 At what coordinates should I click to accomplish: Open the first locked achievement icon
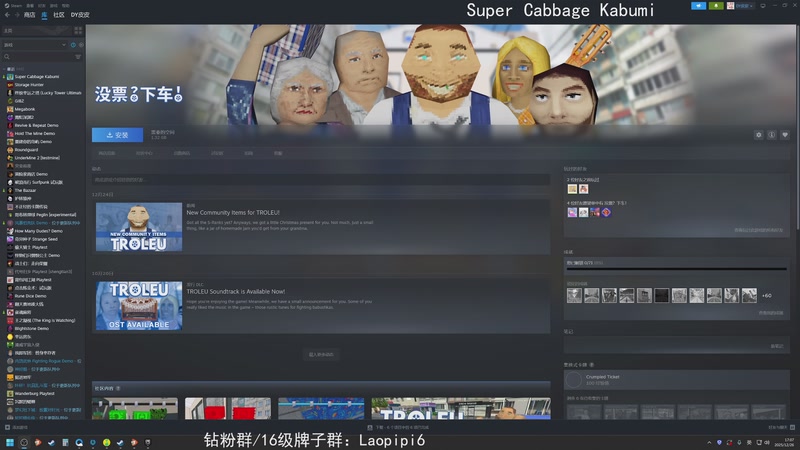574,295
